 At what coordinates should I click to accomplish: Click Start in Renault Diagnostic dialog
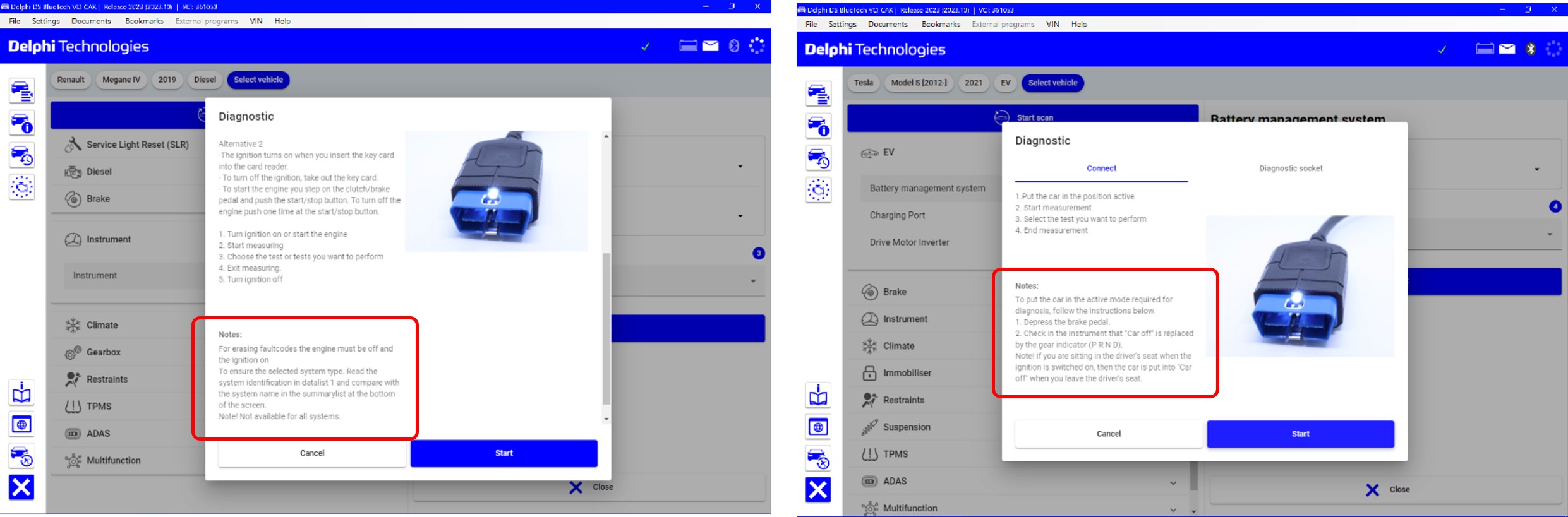[504, 453]
